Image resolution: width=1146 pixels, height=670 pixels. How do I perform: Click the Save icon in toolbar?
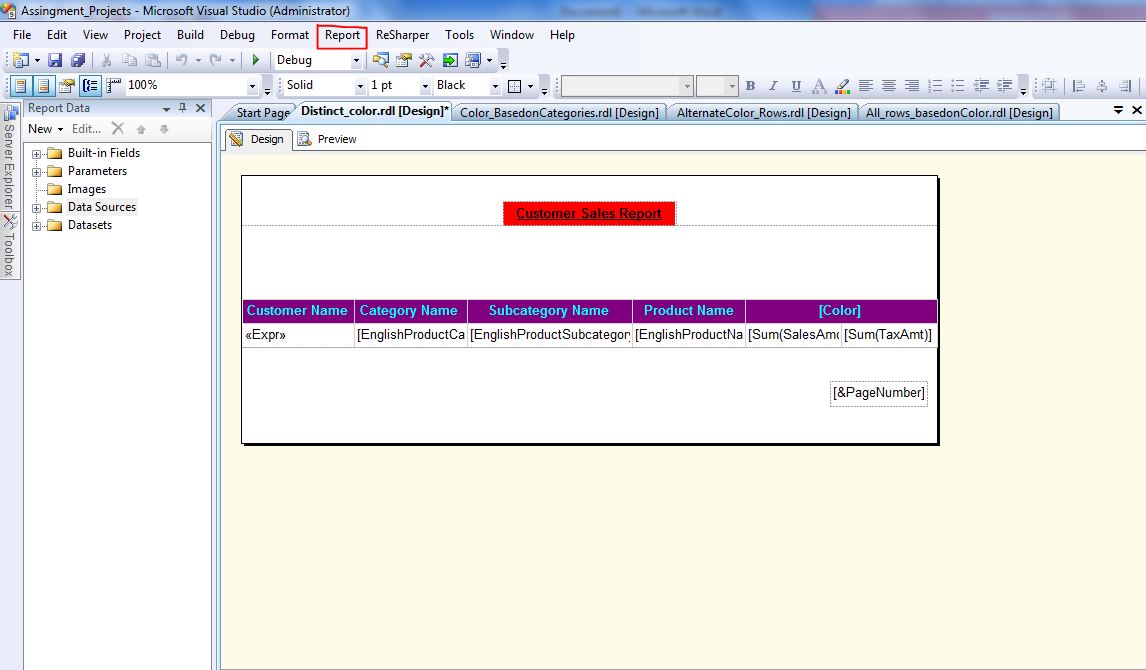[x=55, y=61]
